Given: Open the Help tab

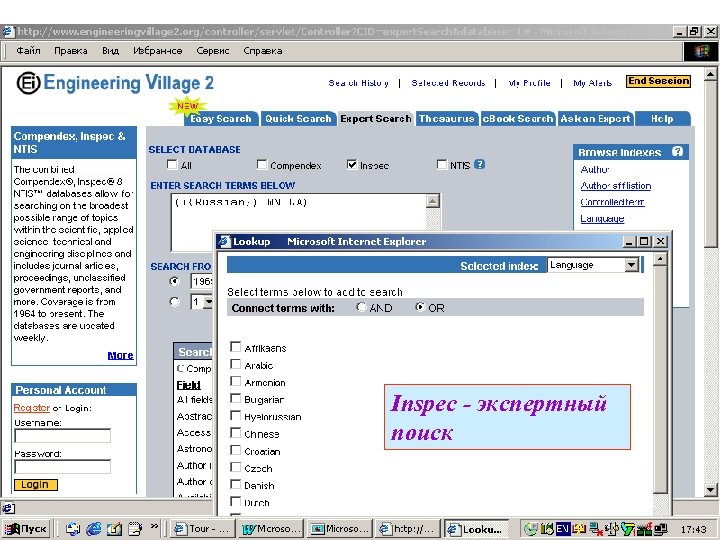Looking at the screenshot, I should pyautogui.click(x=662, y=119).
